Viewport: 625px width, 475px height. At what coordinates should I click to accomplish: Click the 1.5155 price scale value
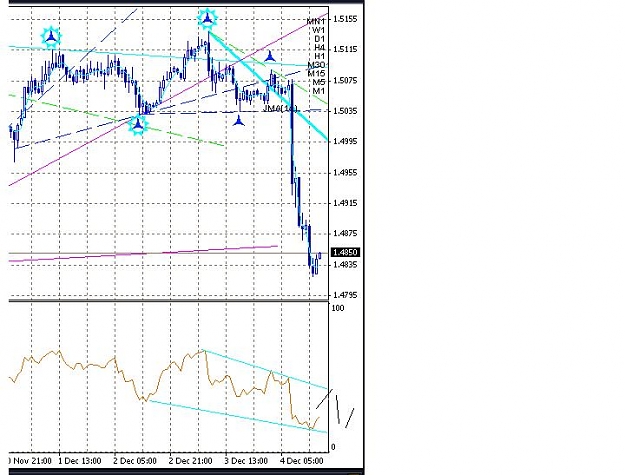[x=345, y=19]
